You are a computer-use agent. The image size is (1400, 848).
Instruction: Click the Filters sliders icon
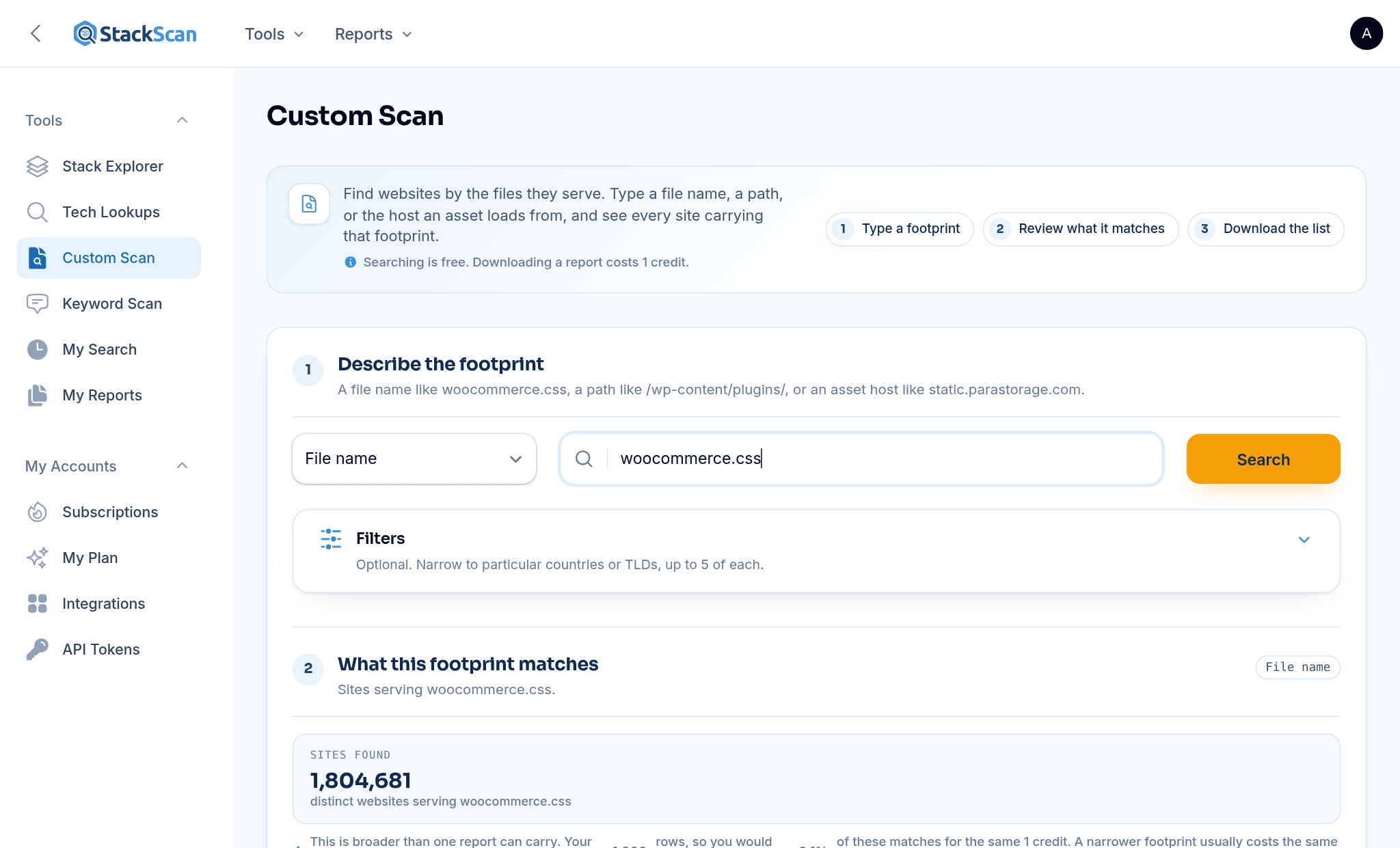[331, 539]
